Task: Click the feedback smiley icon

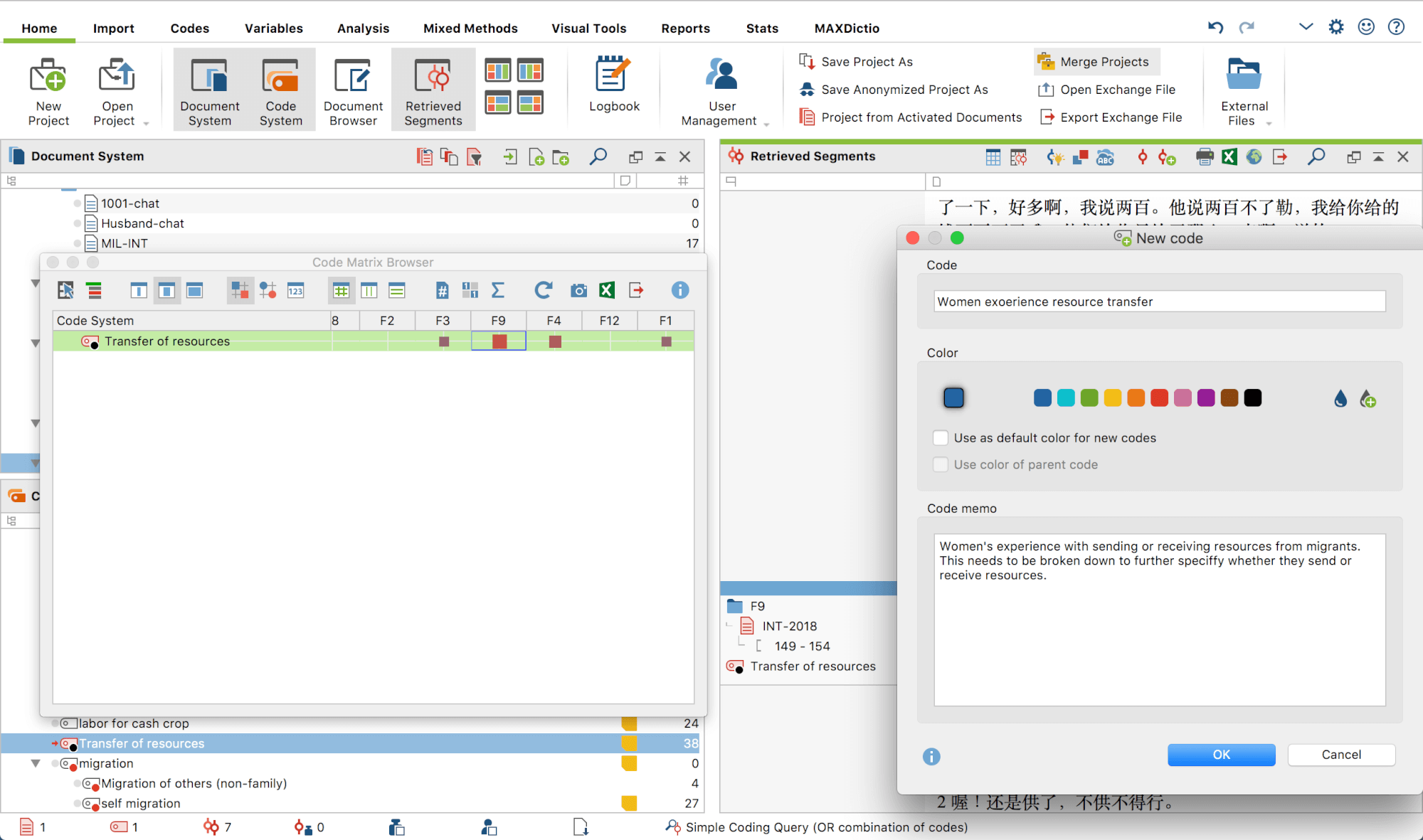Action: coord(1366,27)
